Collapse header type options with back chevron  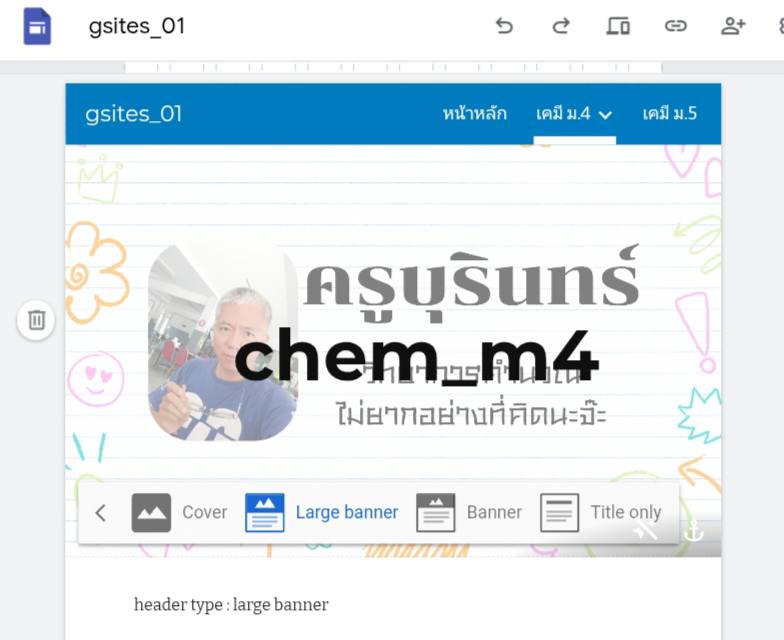pos(100,513)
